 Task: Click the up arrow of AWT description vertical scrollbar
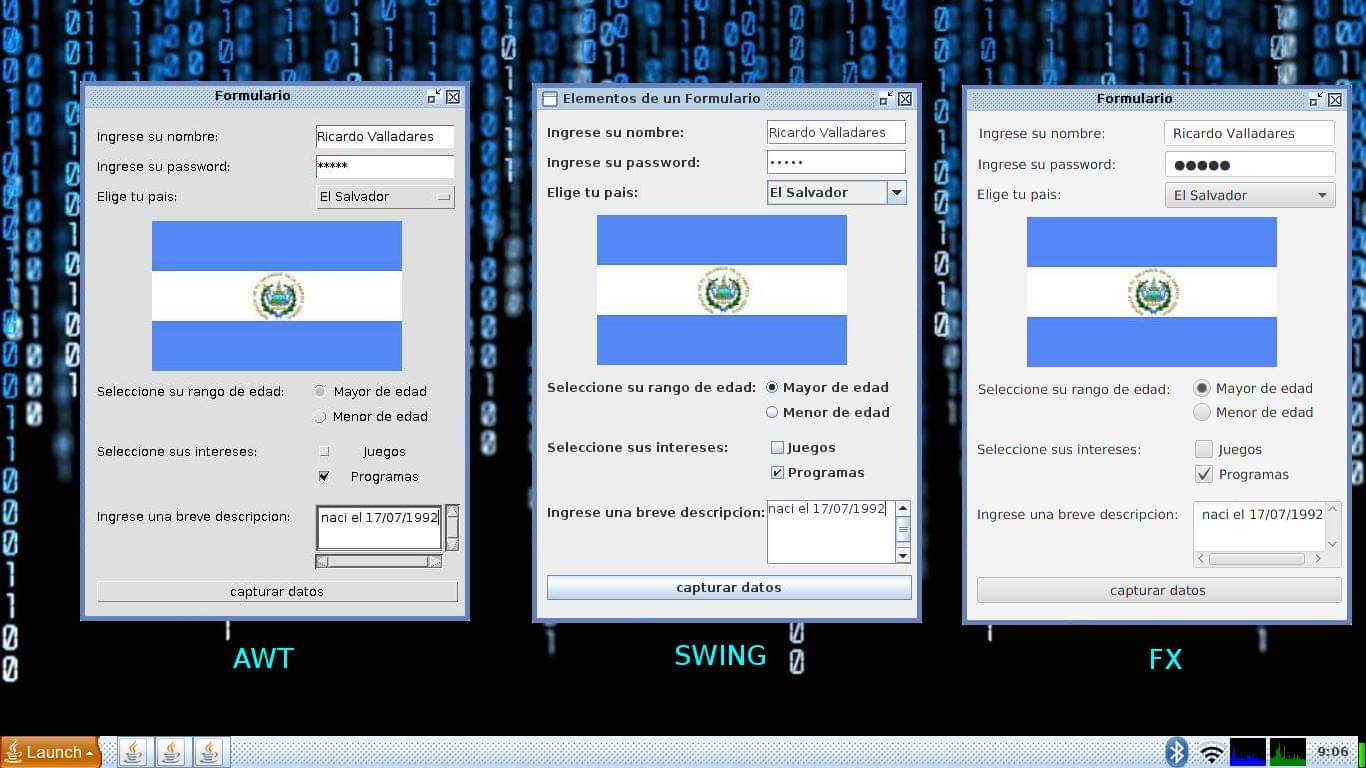(x=452, y=511)
